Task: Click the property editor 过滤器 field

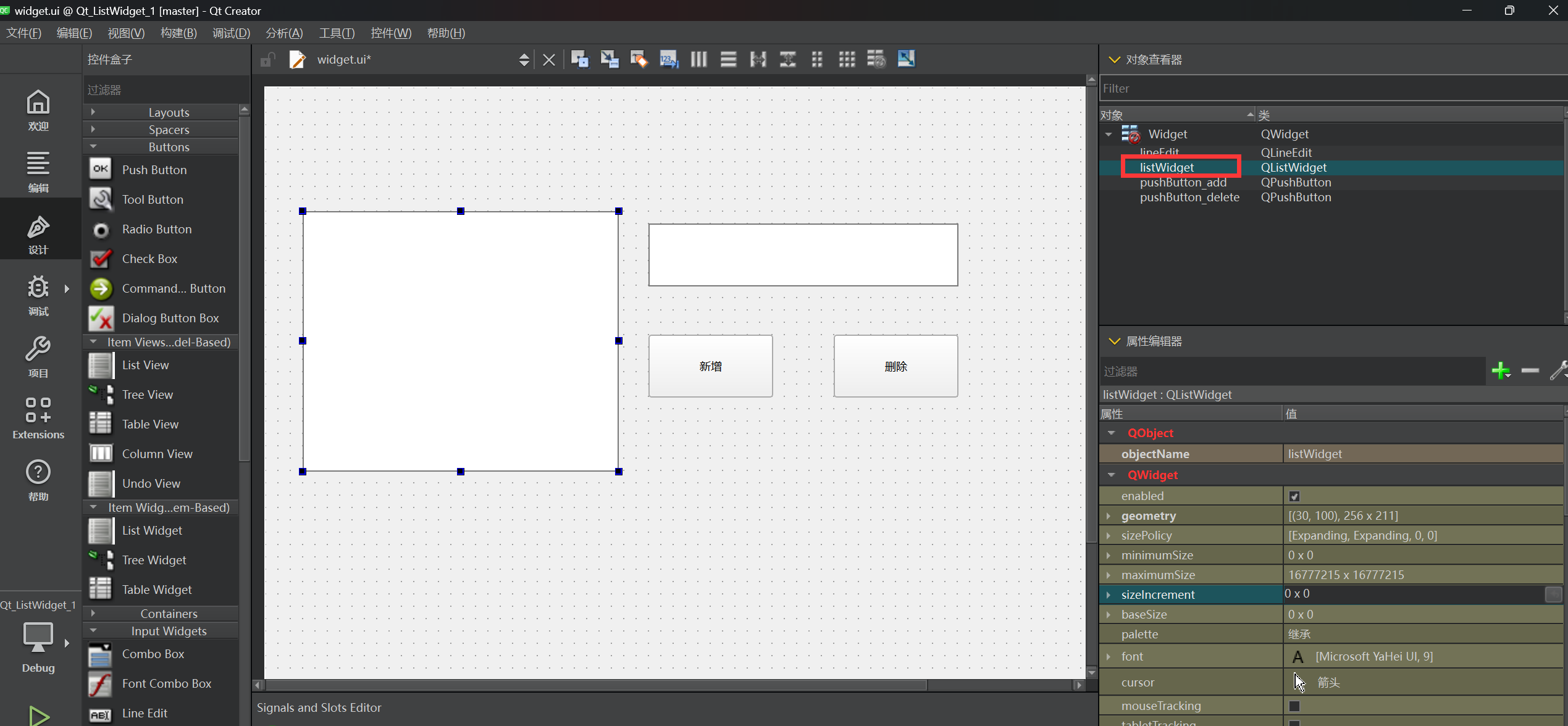Action: point(1293,371)
